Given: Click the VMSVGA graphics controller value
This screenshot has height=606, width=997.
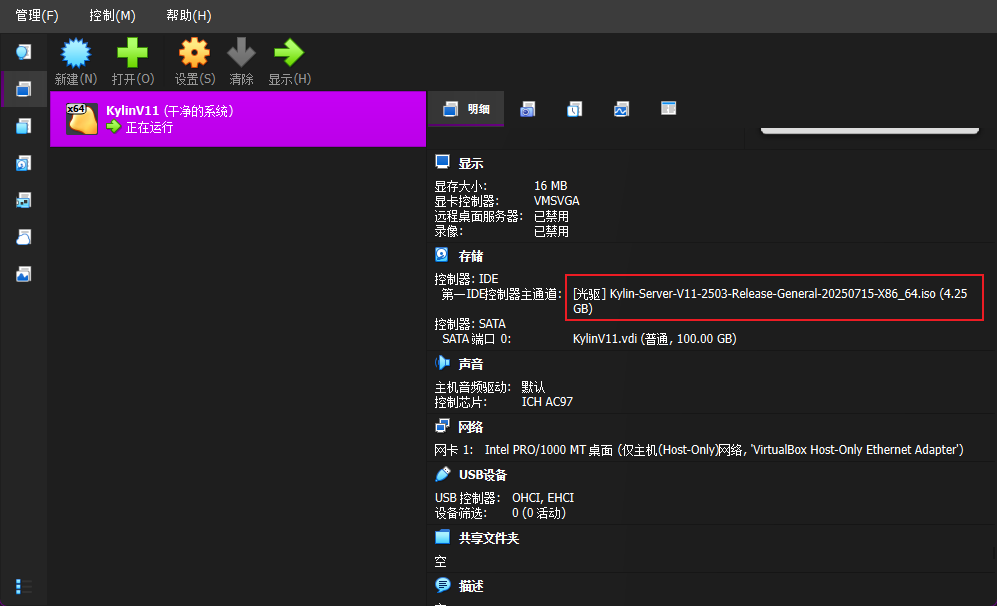Looking at the screenshot, I should [x=556, y=201].
